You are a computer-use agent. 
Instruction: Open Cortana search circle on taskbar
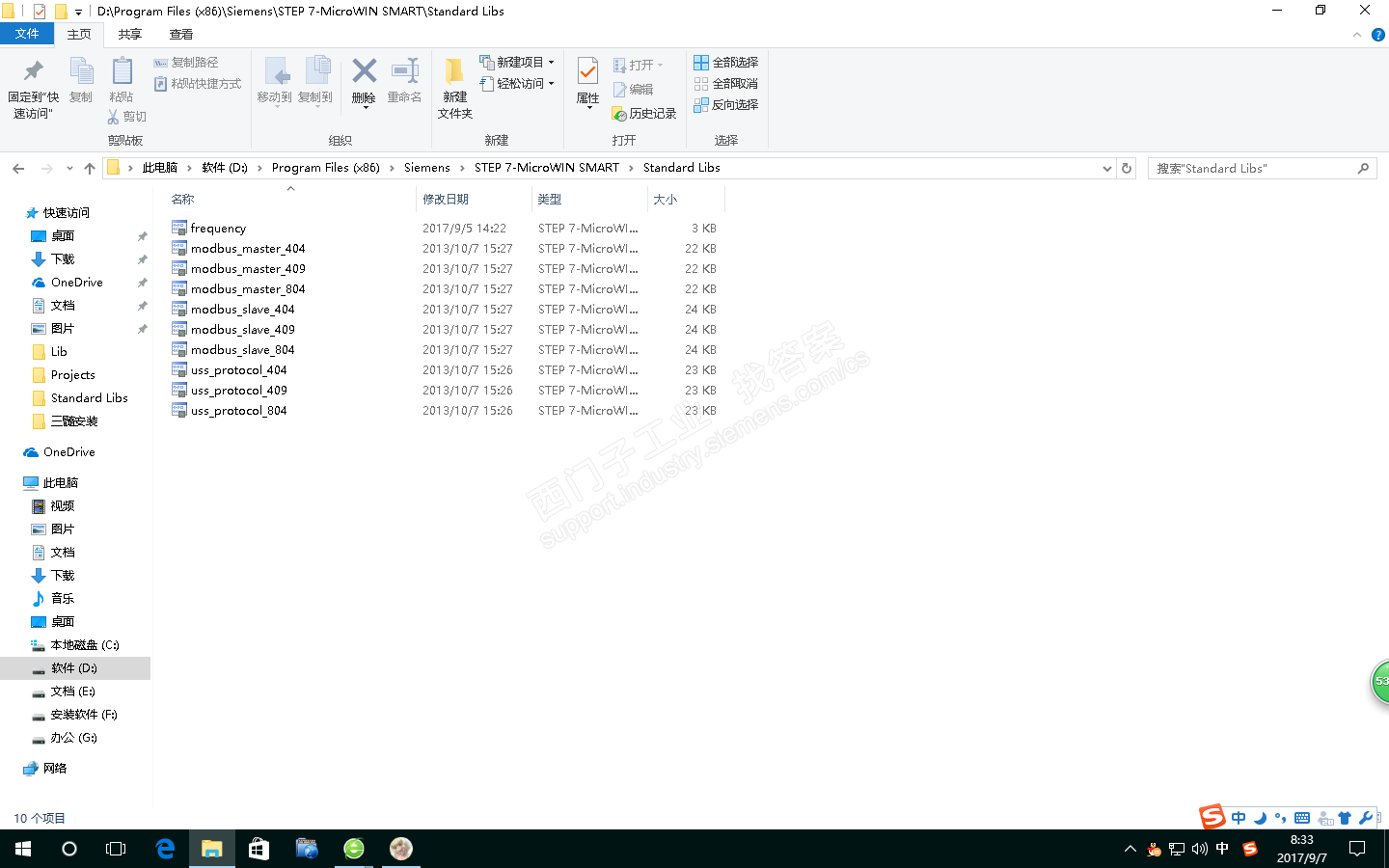tap(69, 849)
